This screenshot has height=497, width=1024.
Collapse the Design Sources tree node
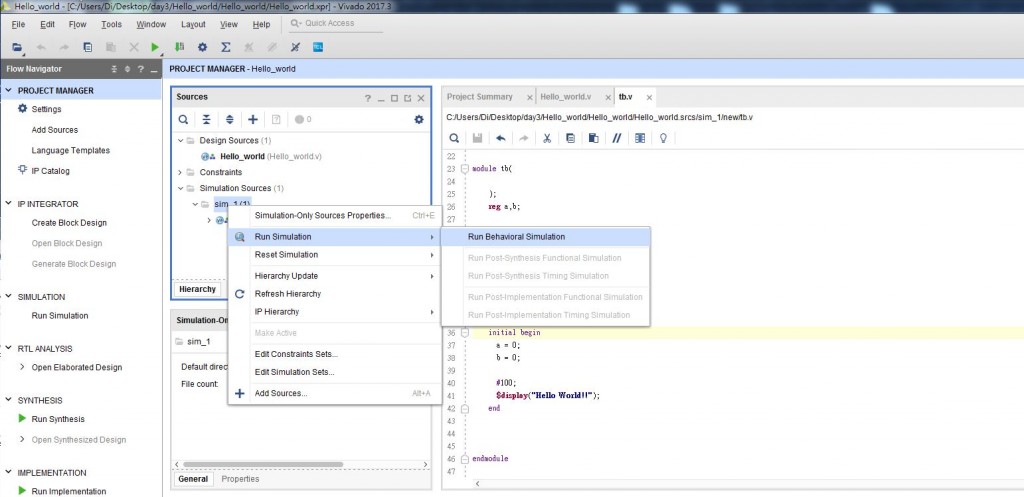tap(181, 140)
